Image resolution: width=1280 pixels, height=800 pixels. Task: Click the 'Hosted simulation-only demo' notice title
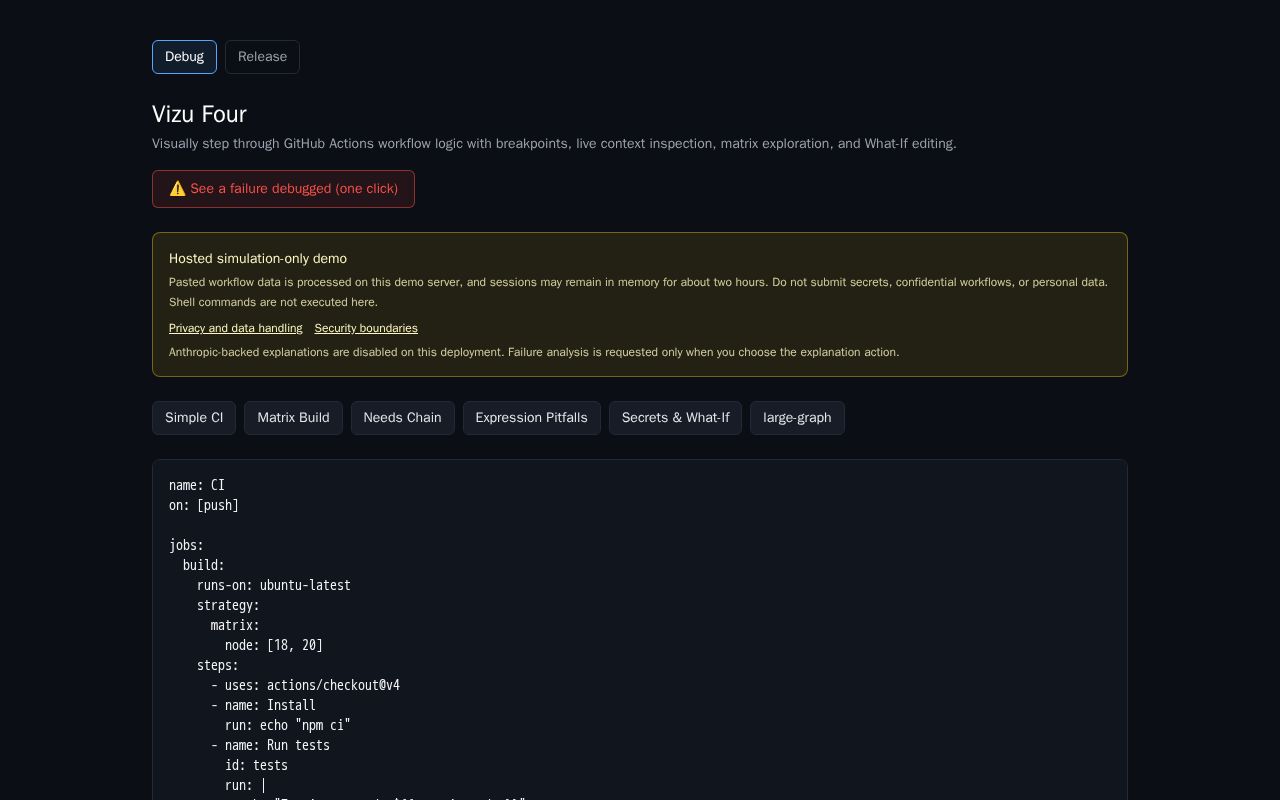coord(258,259)
